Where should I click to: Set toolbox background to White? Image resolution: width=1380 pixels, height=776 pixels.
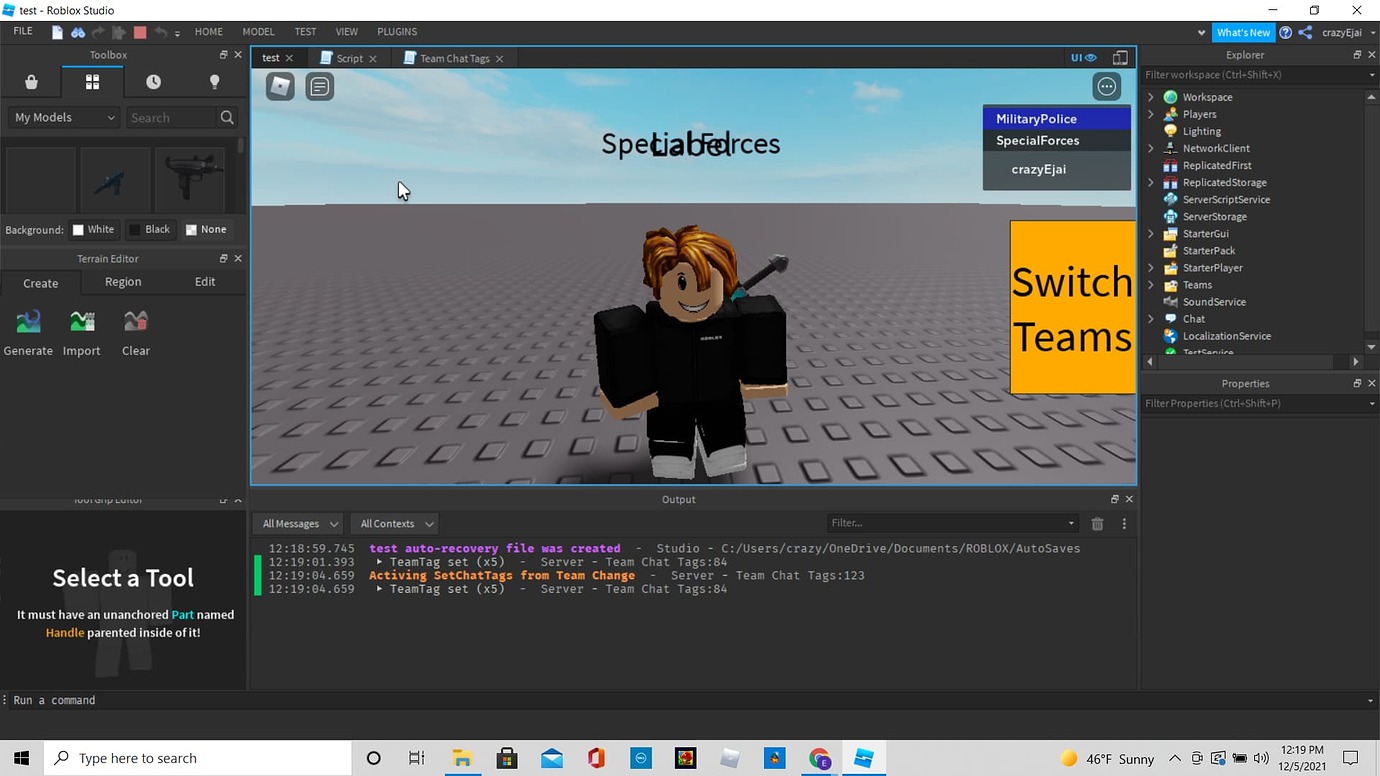(x=94, y=229)
